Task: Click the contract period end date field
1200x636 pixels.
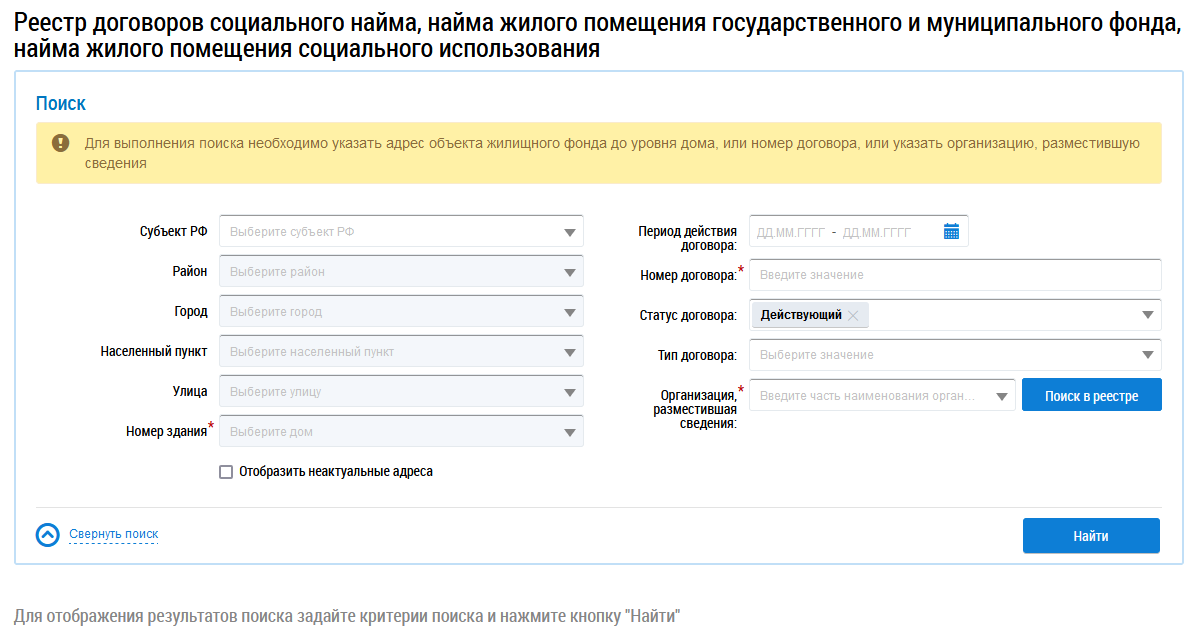Action: 877,232
